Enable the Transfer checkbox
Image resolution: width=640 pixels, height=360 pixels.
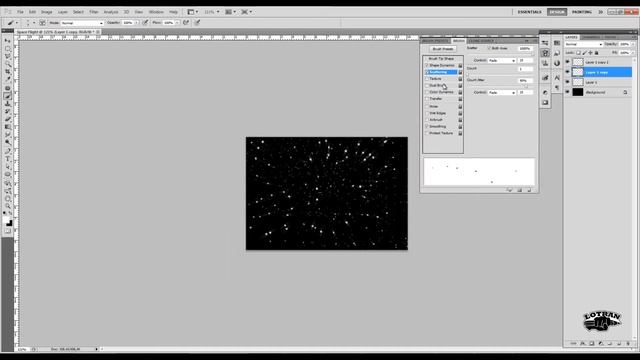point(427,99)
